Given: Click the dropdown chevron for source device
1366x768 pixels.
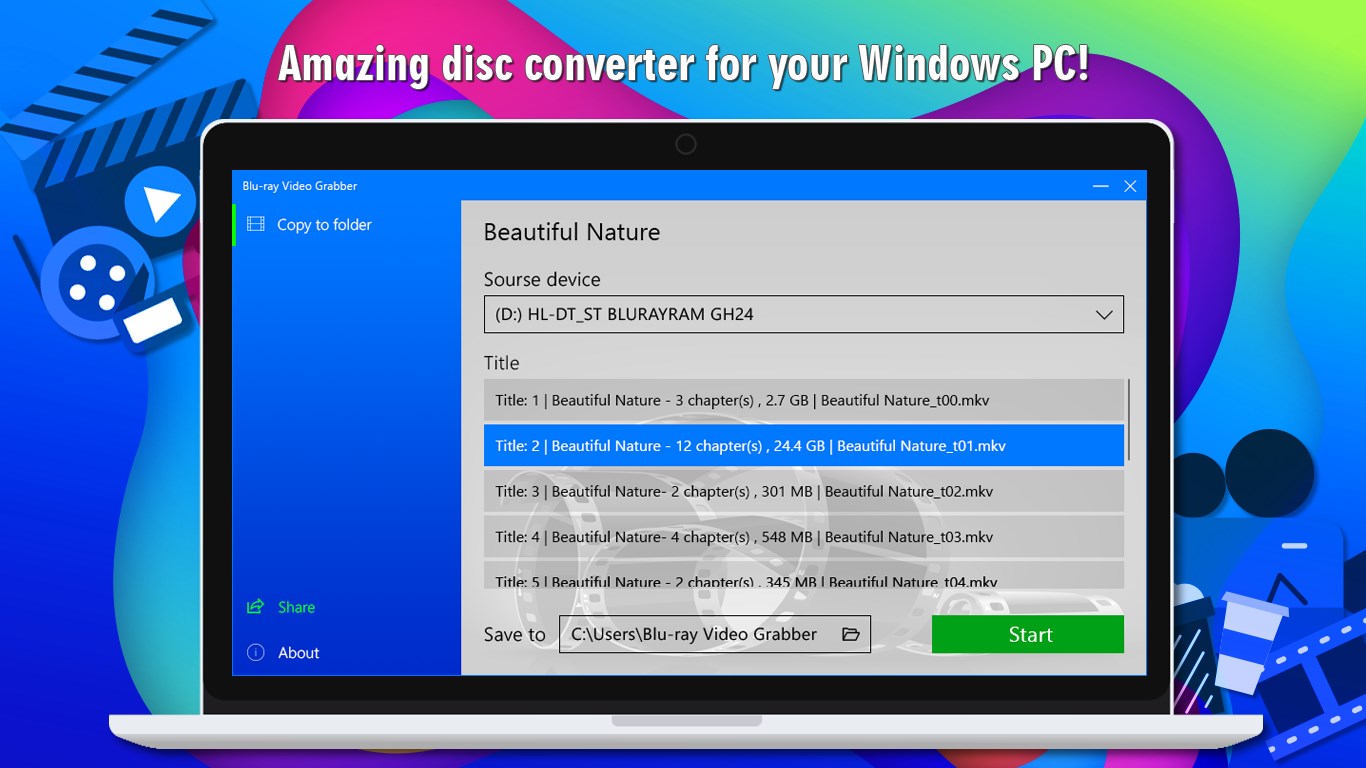Looking at the screenshot, I should (1104, 315).
